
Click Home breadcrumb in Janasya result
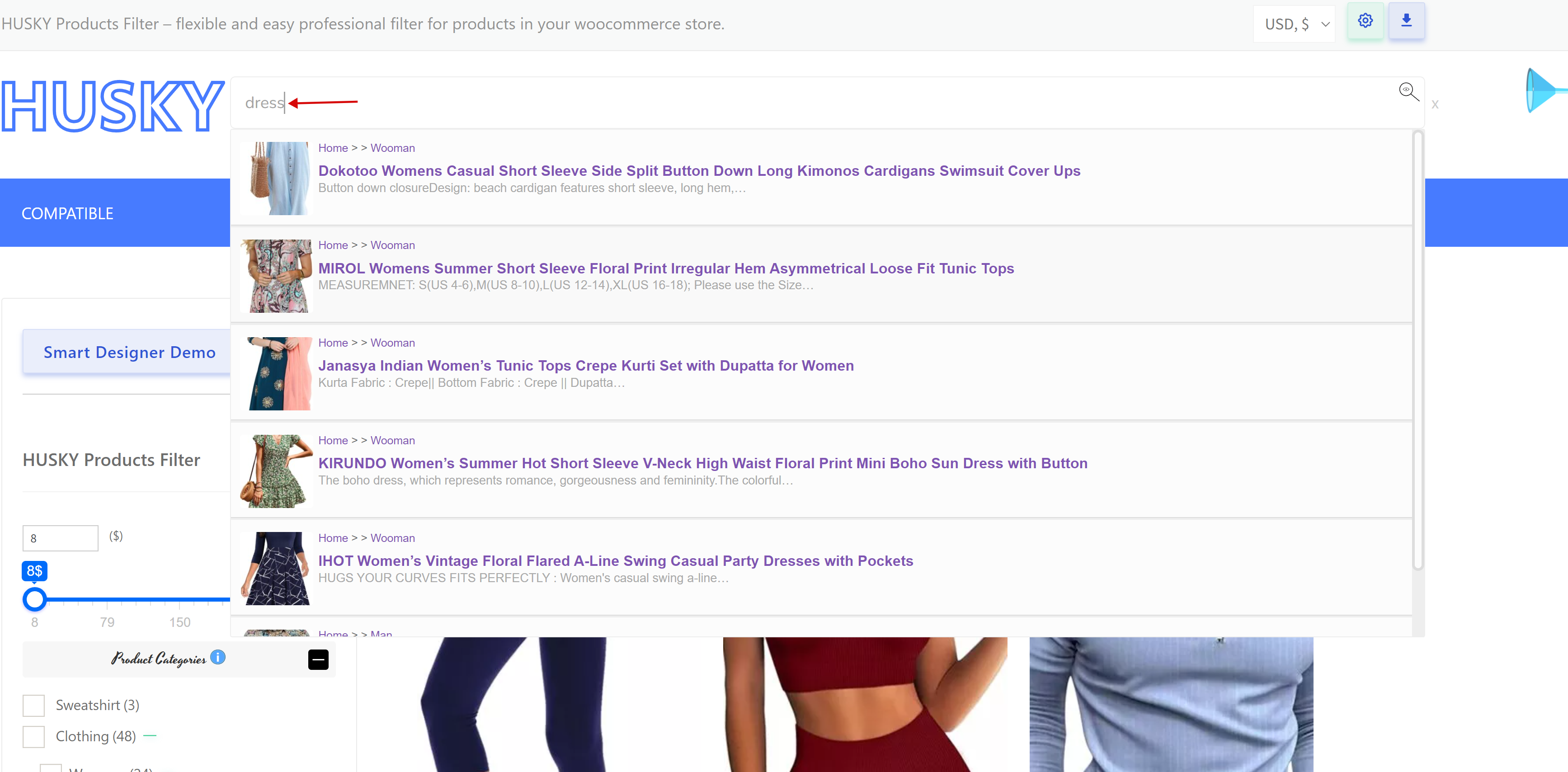333,343
